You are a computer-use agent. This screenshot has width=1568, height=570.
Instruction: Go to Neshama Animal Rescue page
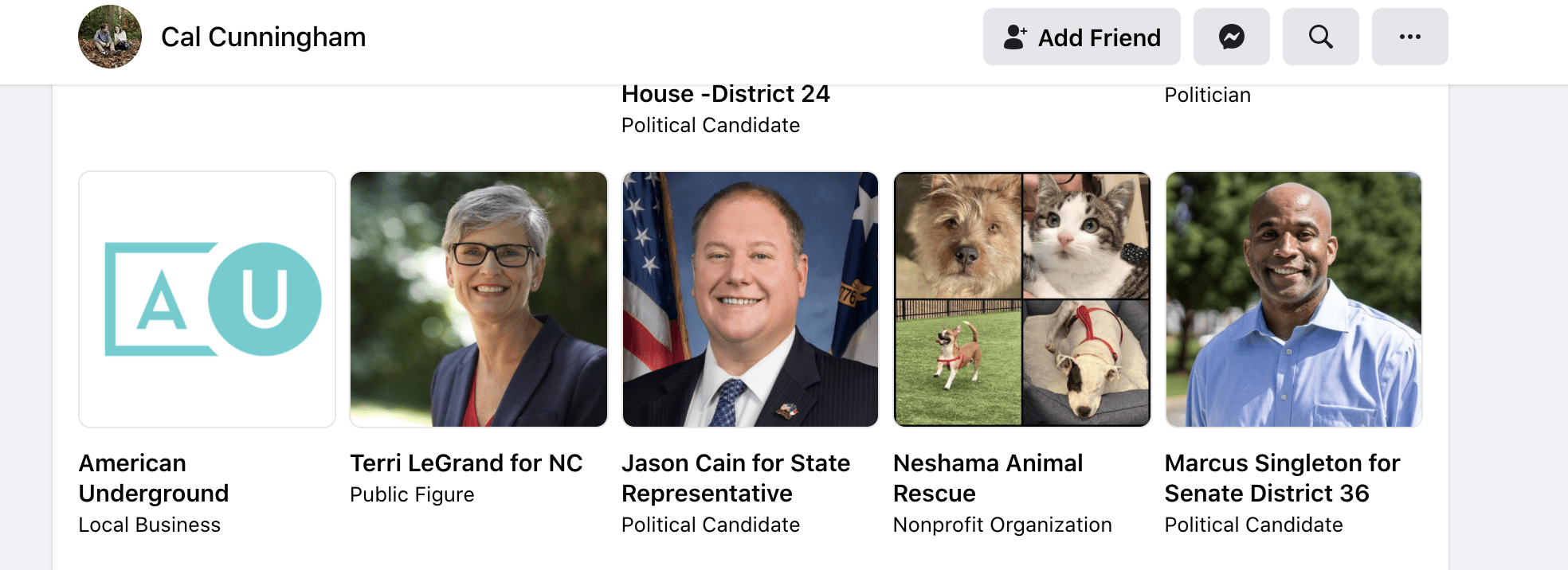coord(988,478)
